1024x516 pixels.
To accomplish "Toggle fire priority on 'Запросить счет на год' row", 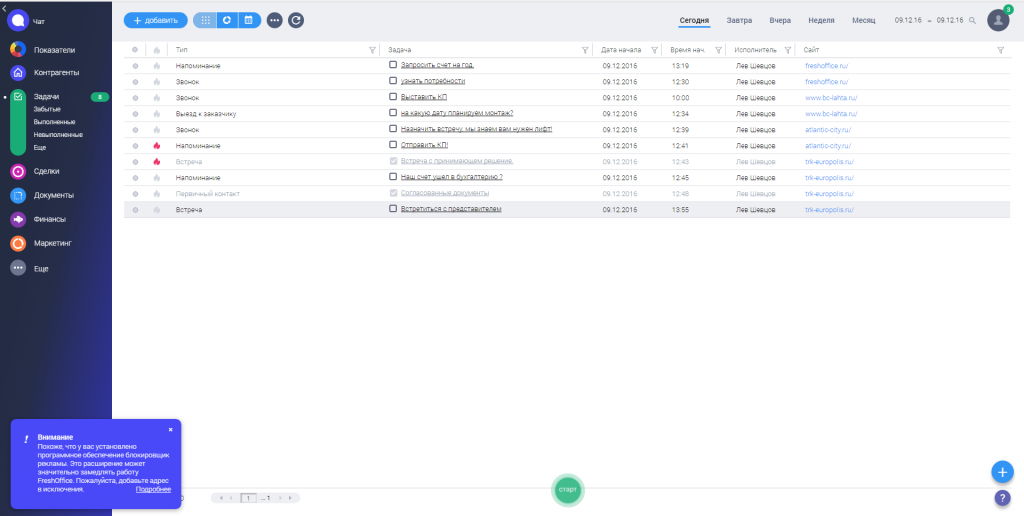I will (156, 65).
